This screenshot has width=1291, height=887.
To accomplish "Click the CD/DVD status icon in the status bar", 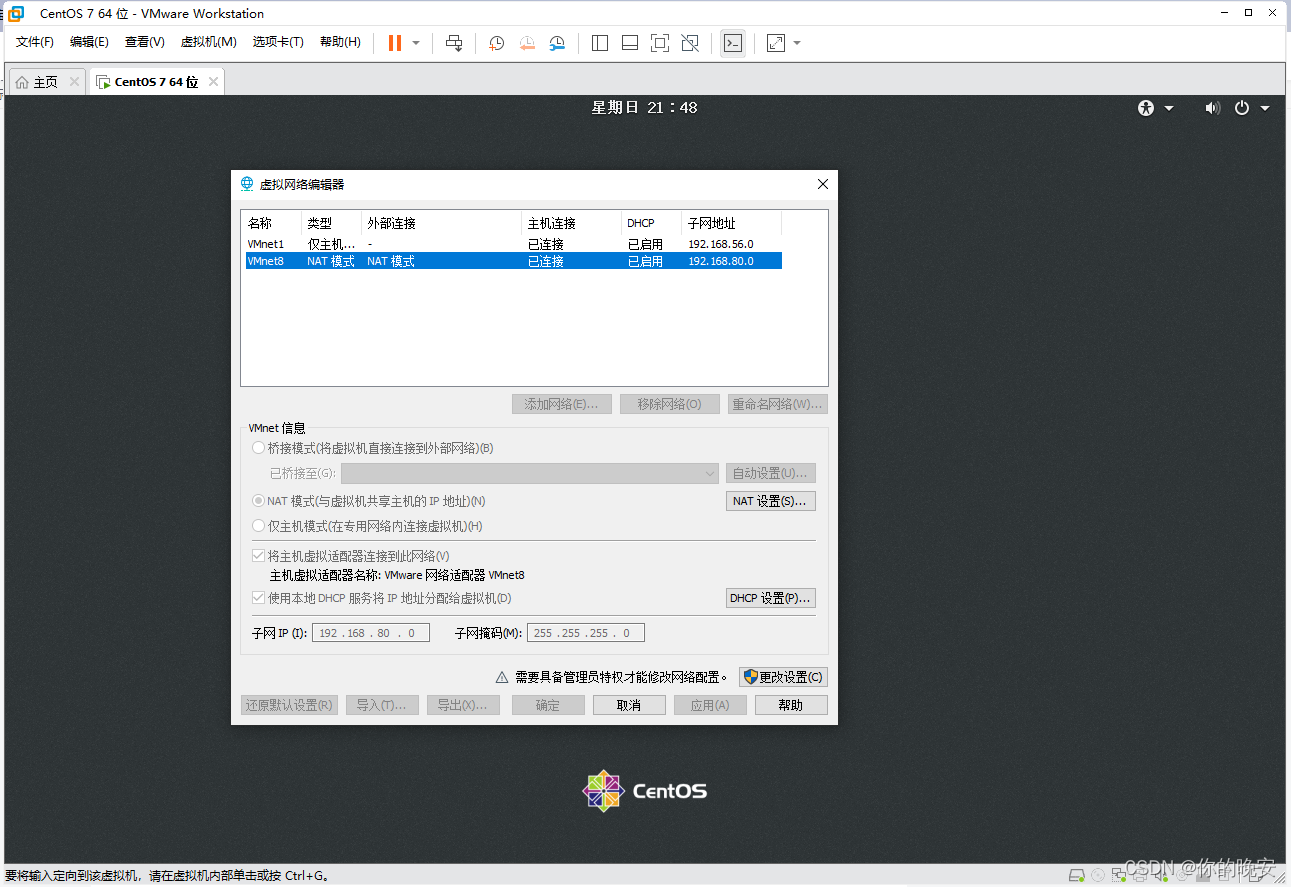I will (1098, 875).
